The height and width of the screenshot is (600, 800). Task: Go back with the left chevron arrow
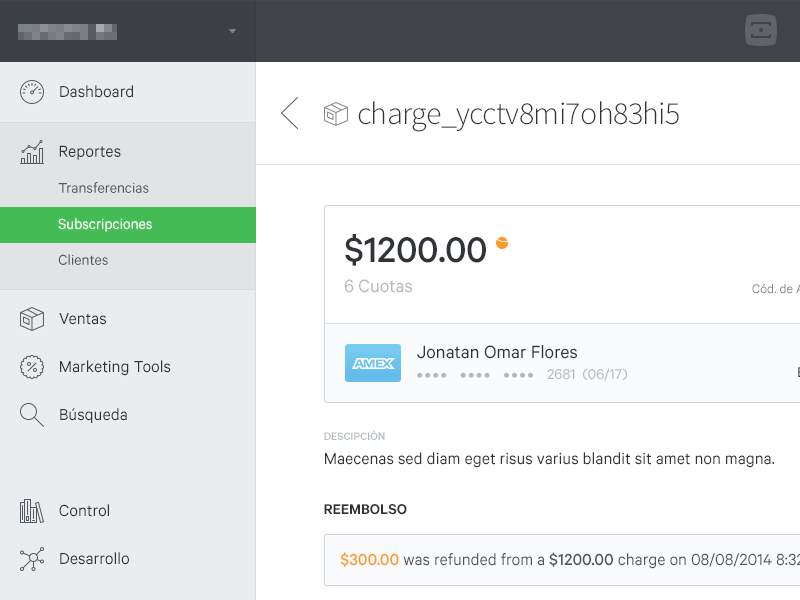pos(290,114)
